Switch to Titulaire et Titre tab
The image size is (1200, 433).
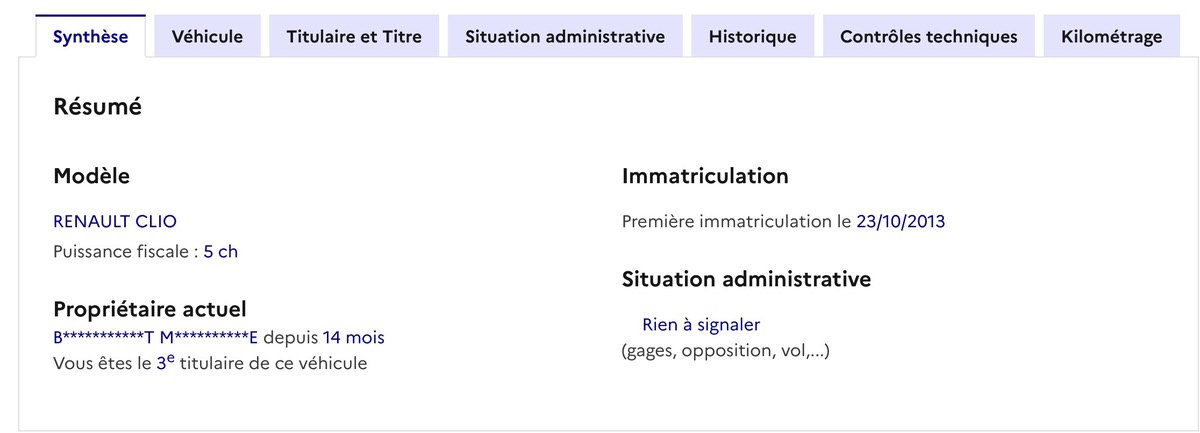(354, 37)
